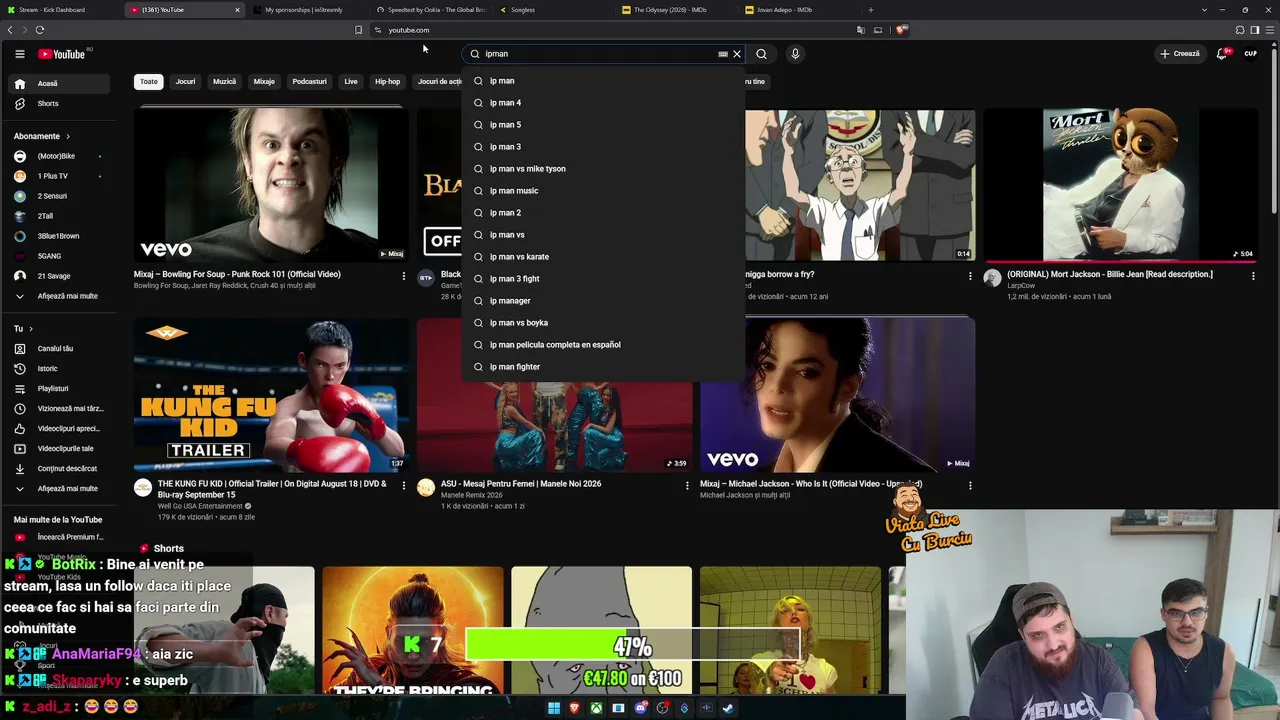The image size is (1280, 720).
Task: Expand the Abonamente section arrow
Action: pyautogui.click(x=68, y=136)
